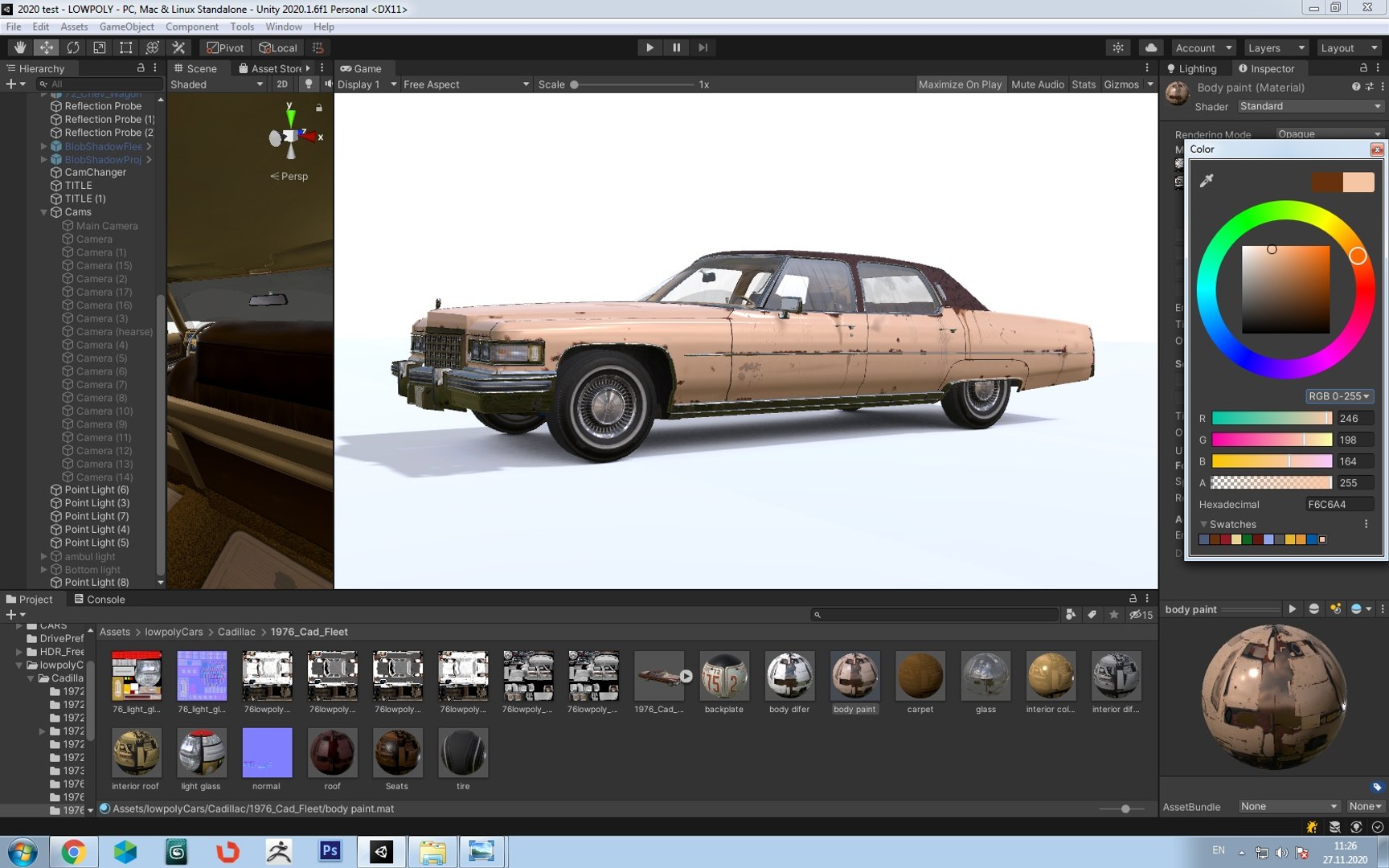
Task: Select the Move tool
Action: pos(47,47)
